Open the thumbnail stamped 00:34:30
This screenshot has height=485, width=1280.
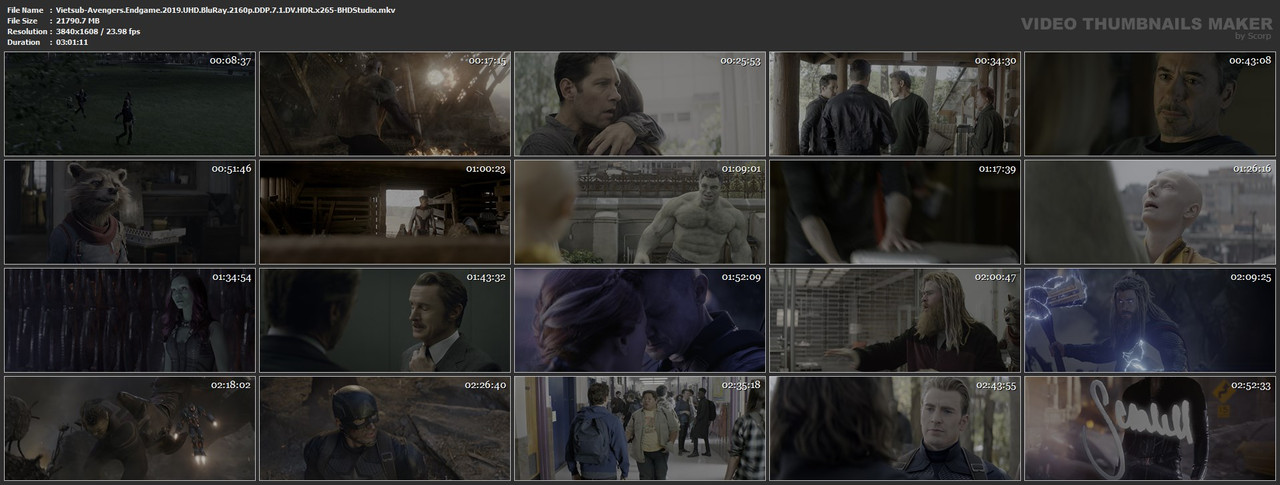(x=895, y=103)
